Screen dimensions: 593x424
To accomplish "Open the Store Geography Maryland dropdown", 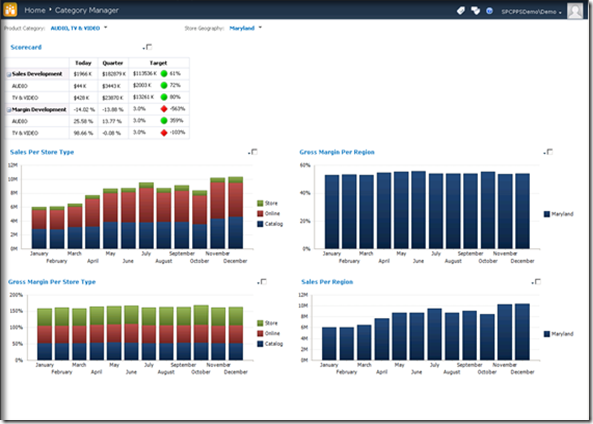I will click(x=260, y=27).
